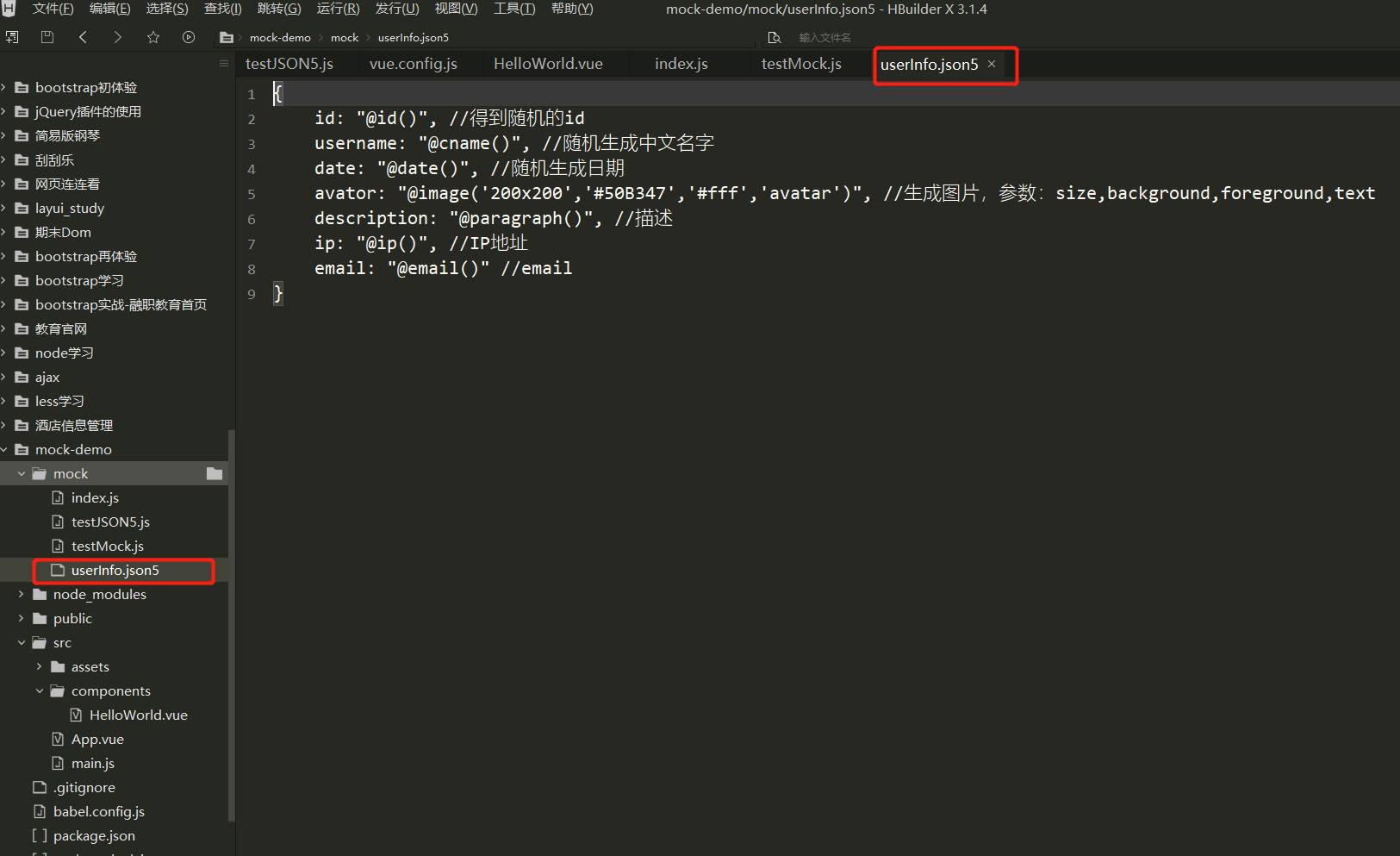This screenshot has height=856, width=1400.
Task: Click the .gitignore file icon
Action: tap(40, 787)
